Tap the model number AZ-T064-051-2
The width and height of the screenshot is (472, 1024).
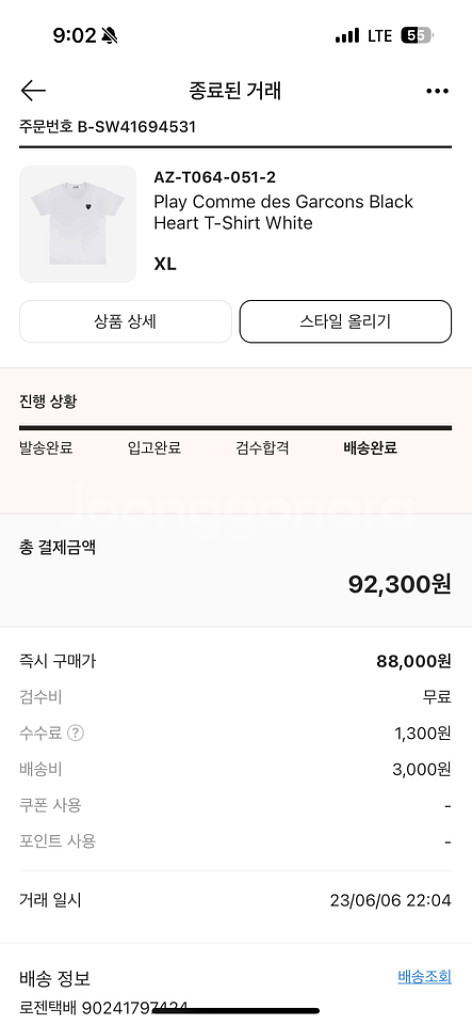coord(215,177)
